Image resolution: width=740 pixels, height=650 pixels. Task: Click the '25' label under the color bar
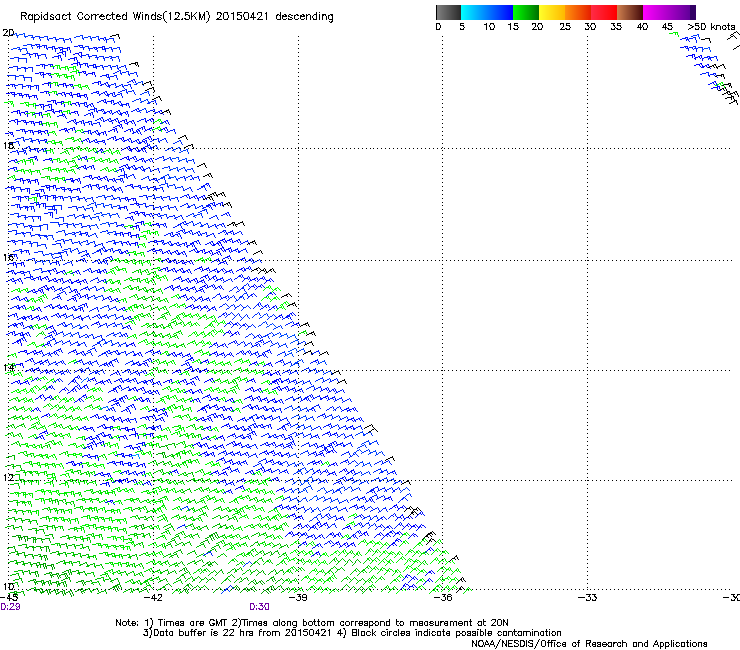[565, 26]
